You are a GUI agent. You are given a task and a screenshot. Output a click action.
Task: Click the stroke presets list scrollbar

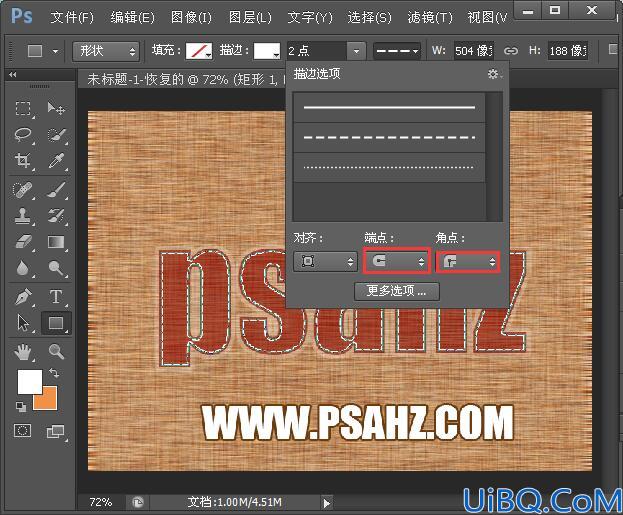(x=495, y=157)
